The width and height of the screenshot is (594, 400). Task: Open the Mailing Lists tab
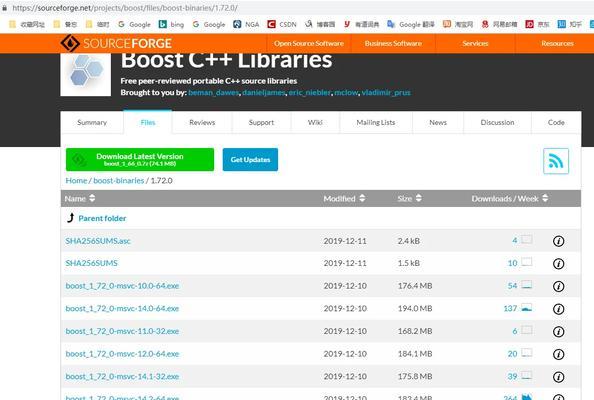click(376, 122)
